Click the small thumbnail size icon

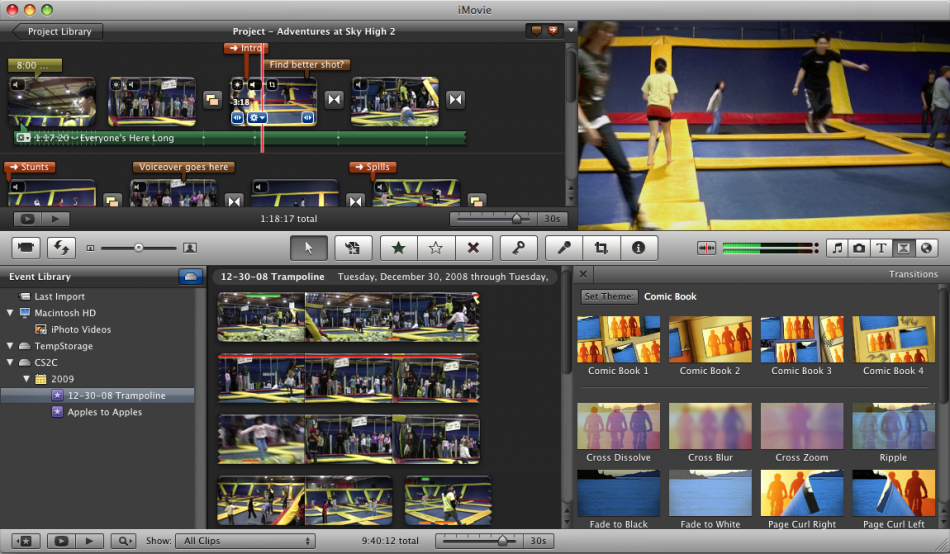(x=90, y=248)
